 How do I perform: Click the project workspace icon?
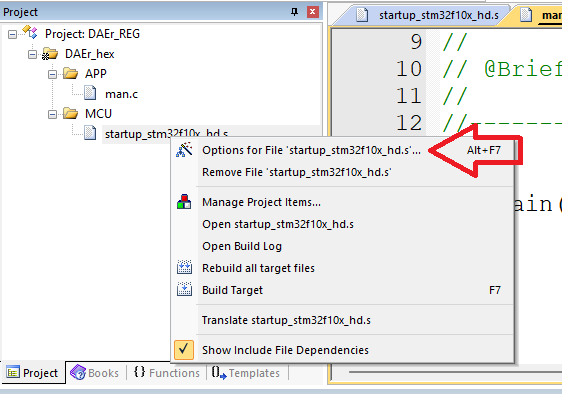(x=30, y=32)
